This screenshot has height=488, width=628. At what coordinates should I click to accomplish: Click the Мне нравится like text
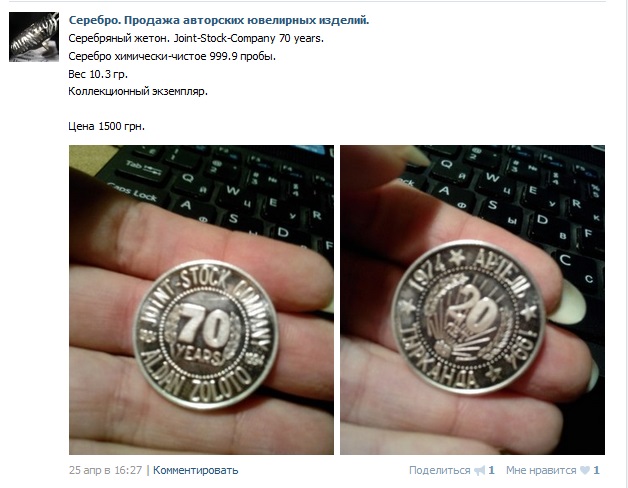[541, 470]
